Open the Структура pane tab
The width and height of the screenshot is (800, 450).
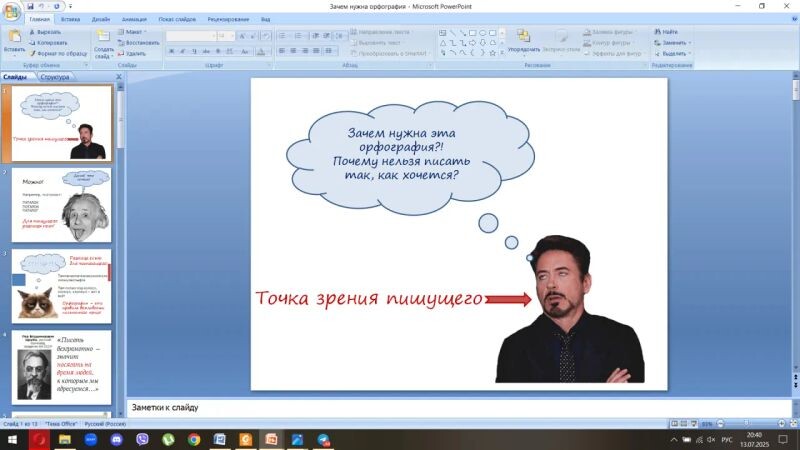[x=55, y=77]
